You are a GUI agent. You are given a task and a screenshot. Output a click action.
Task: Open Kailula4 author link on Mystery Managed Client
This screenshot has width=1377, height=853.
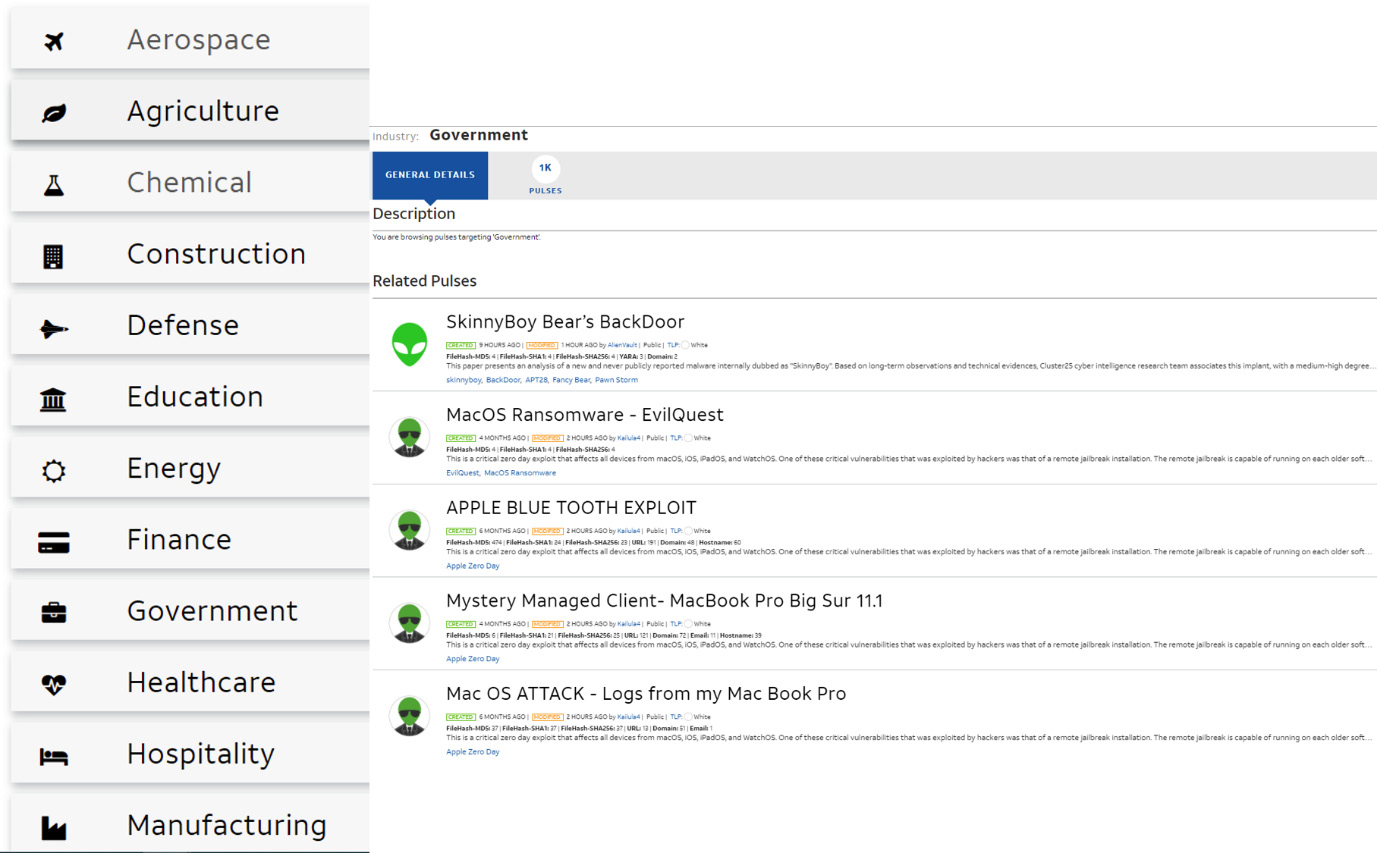pyautogui.click(x=629, y=624)
